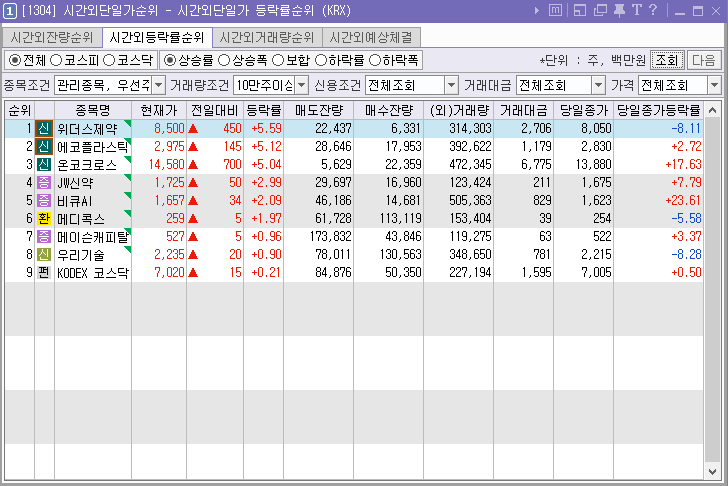Click the screen layout icon in title bar
Image resolution: width=728 pixels, height=486 pixels.
(x=580, y=10)
